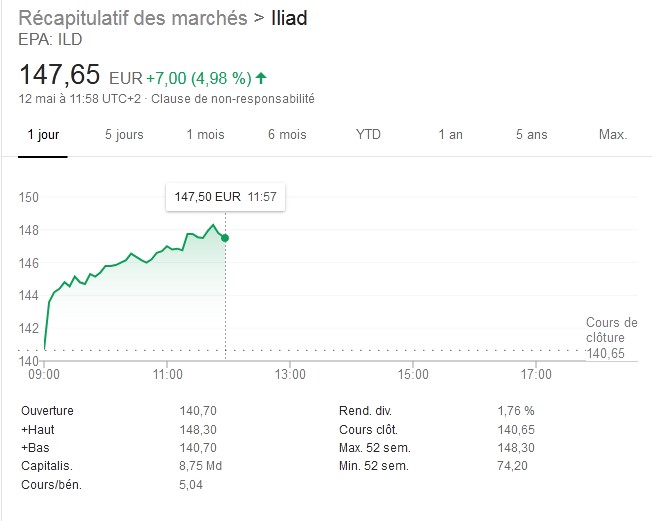
Task: Open the '5 ans' chart view
Action: [x=531, y=135]
